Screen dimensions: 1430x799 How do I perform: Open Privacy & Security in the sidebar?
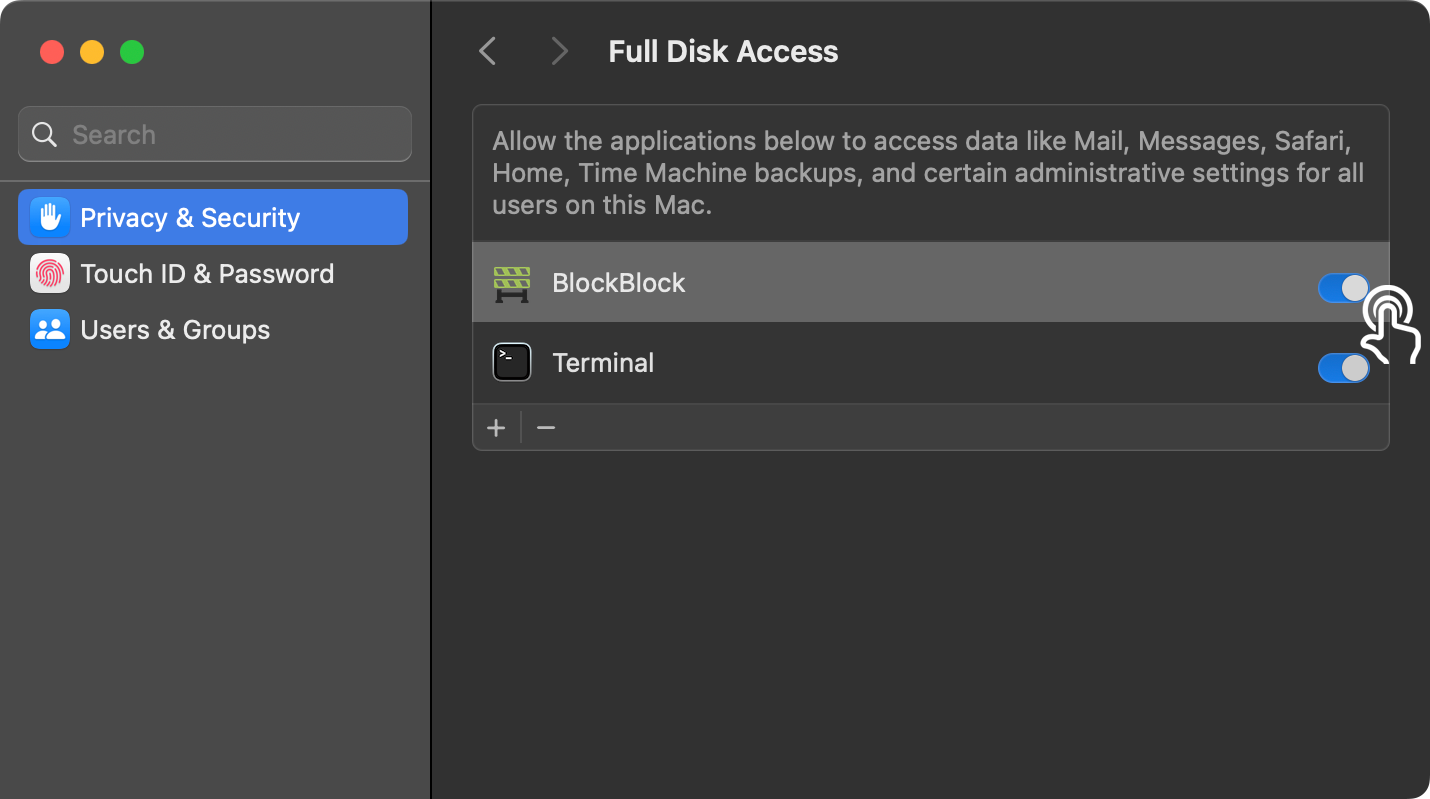(213, 217)
